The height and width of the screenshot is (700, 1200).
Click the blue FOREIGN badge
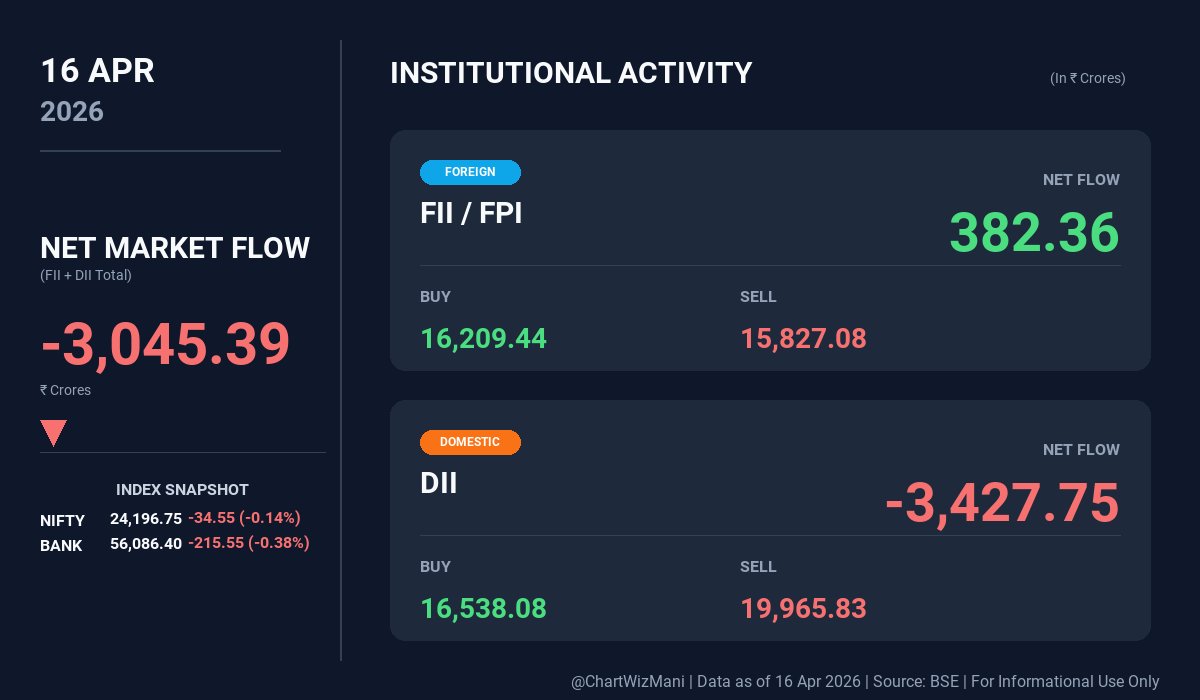470,172
